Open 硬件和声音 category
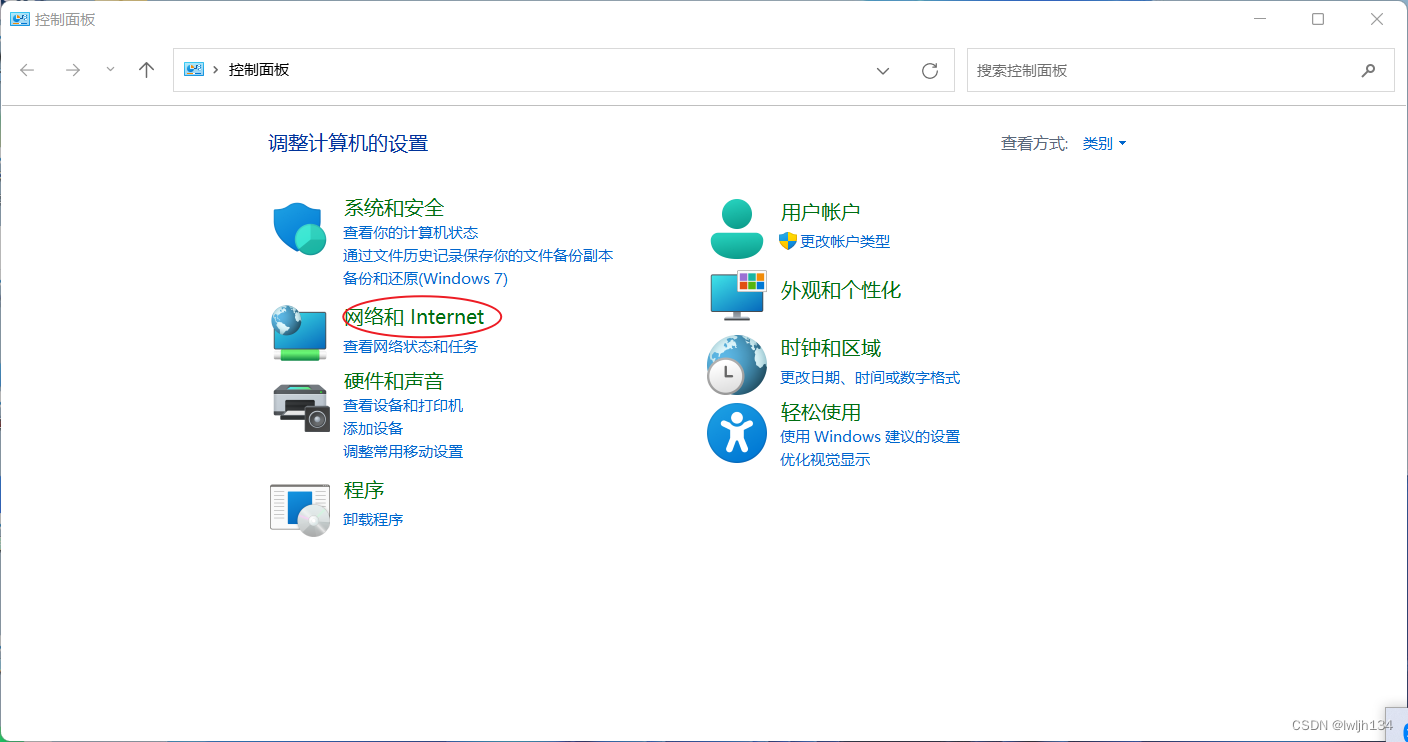Image resolution: width=1408 pixels, height=742 pixels. coord(394,381)
